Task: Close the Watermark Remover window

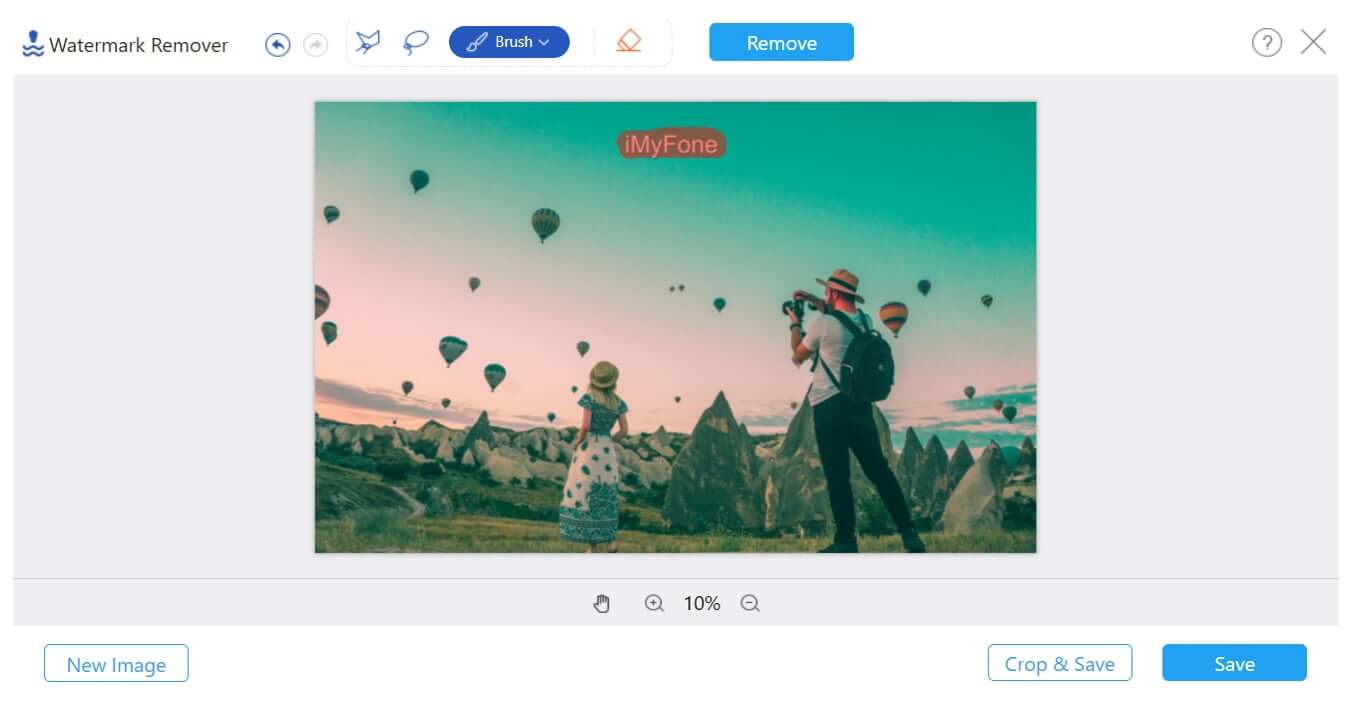Action: click(1313, 42)
